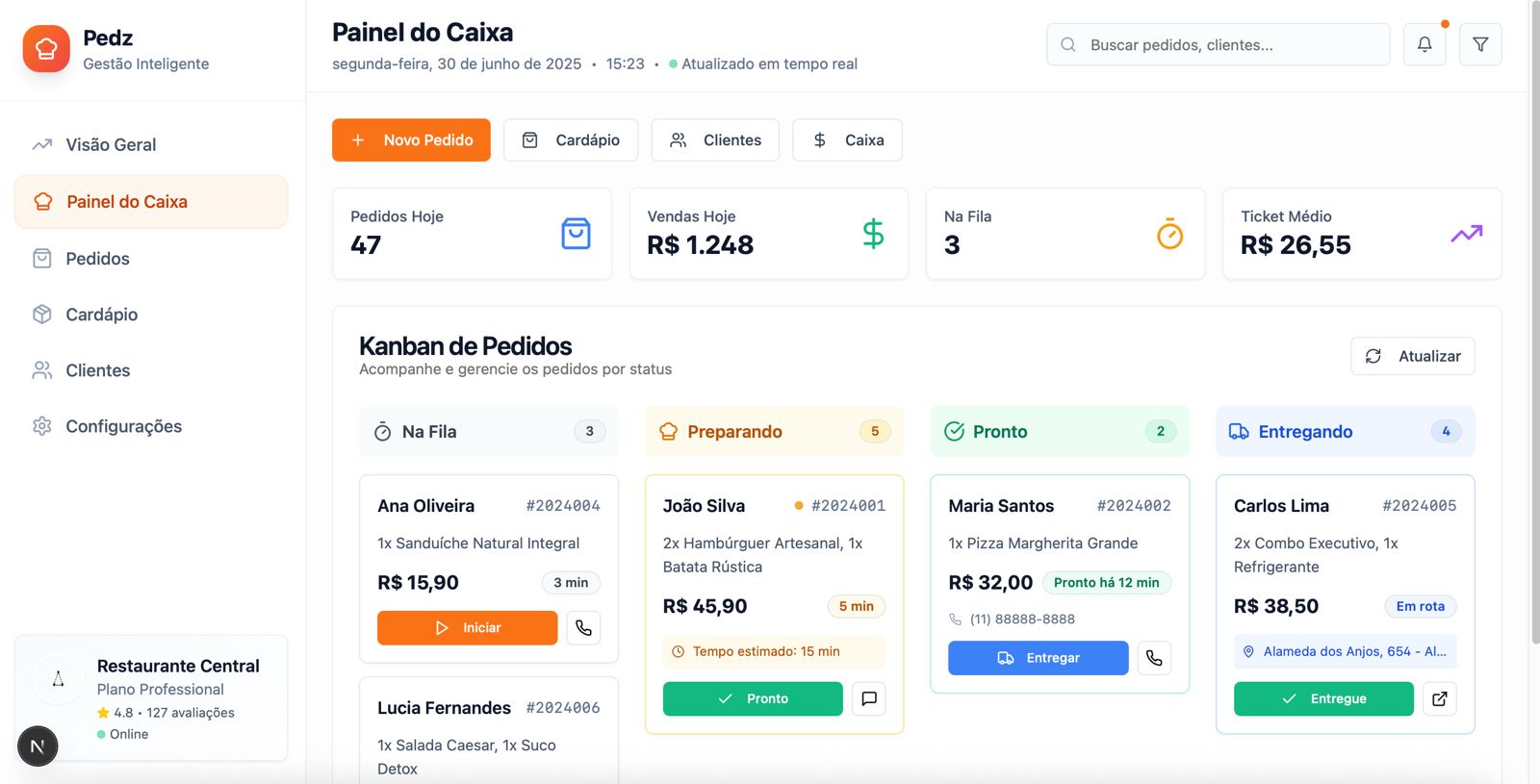
Task: Open the Cardápio toolbar button
Action: 570,140
